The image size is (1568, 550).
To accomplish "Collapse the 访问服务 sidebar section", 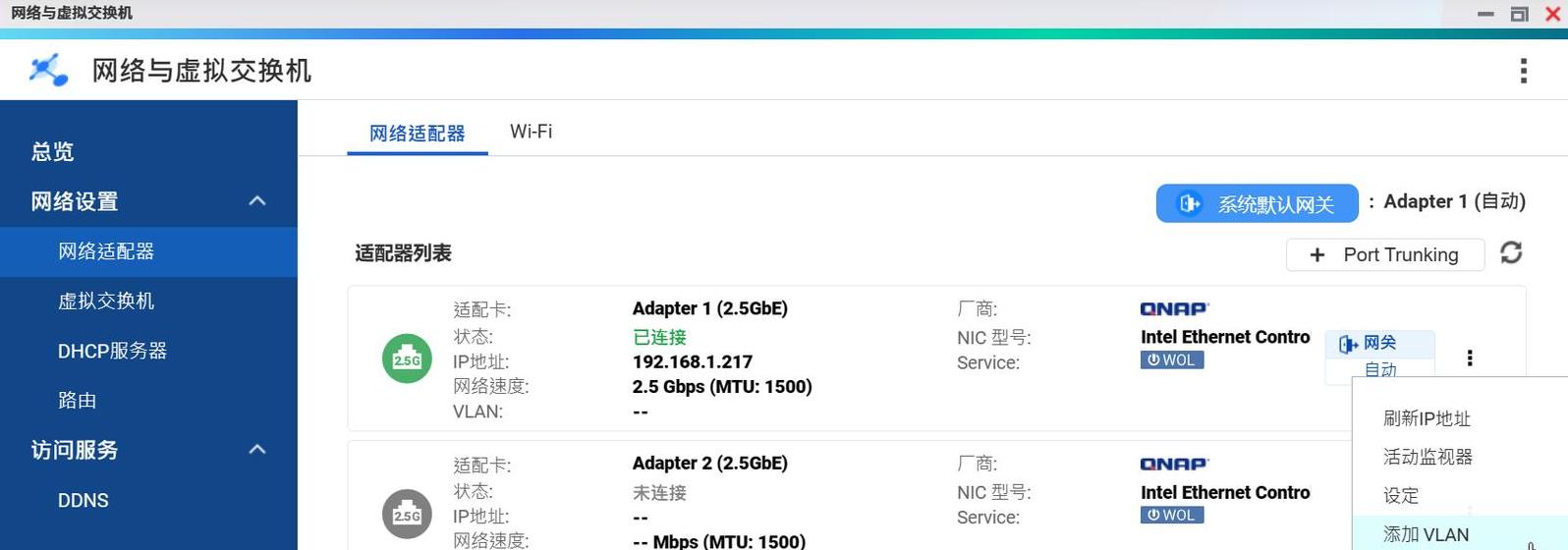I will [257, 450].
